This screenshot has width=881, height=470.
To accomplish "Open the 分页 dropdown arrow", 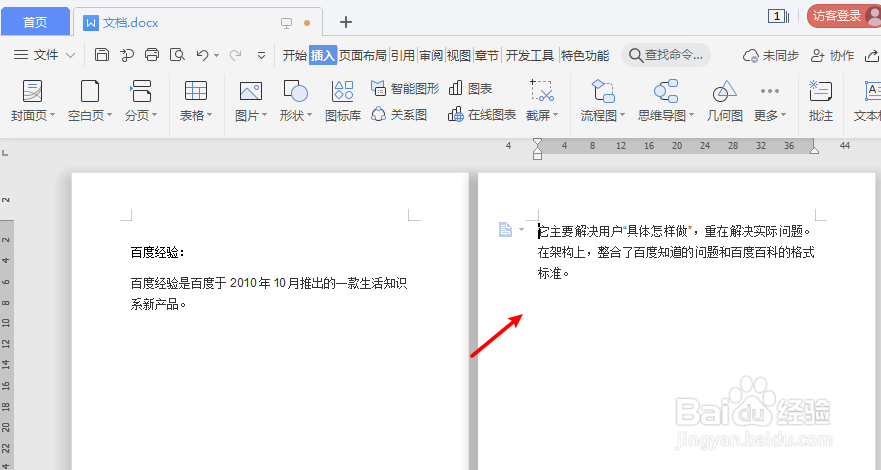I will pos(155,115).
